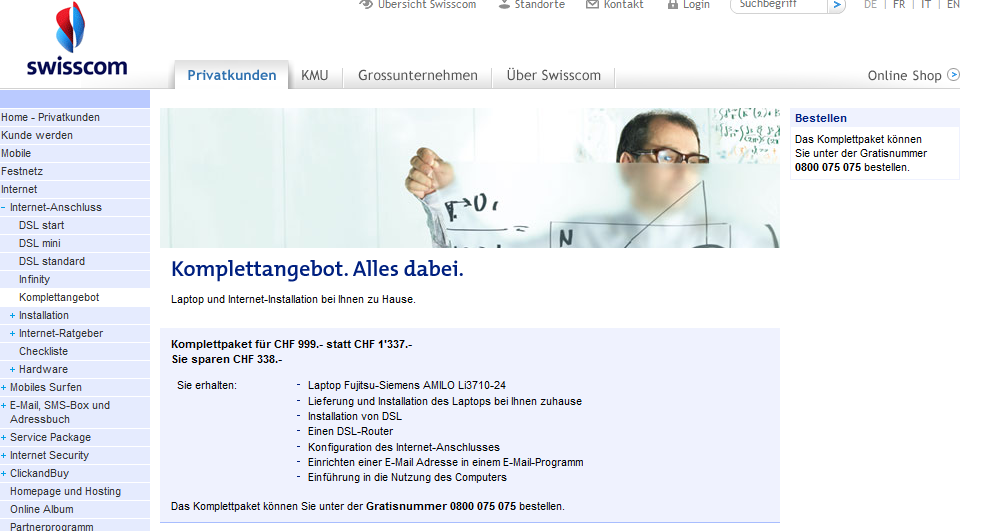Viewport: 986px width, 531px height.
Task: Expand E-Mail, SMS-Box und Adressbuch
Action: pos(4,405)
